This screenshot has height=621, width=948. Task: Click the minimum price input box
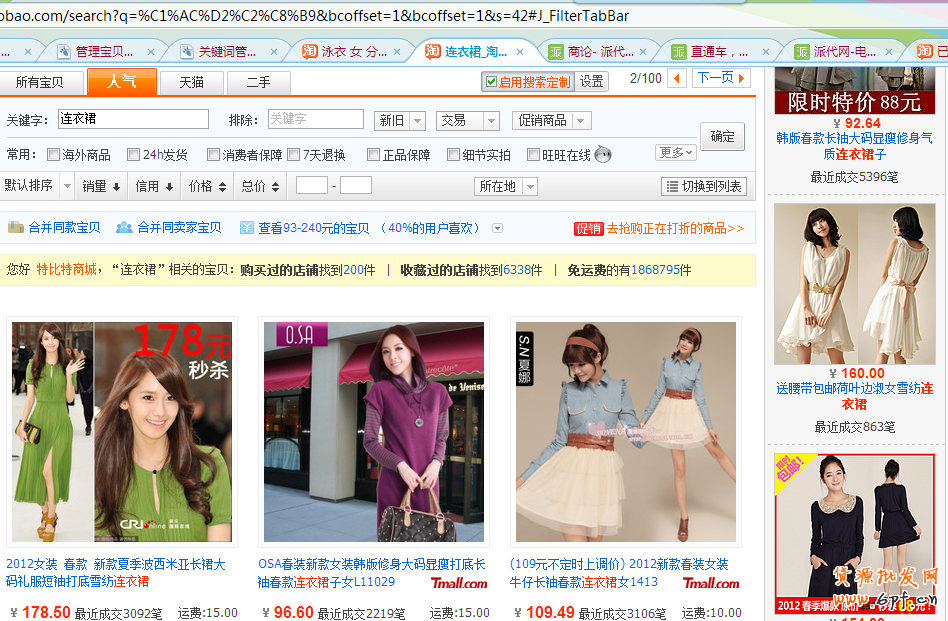pos(312,186)
